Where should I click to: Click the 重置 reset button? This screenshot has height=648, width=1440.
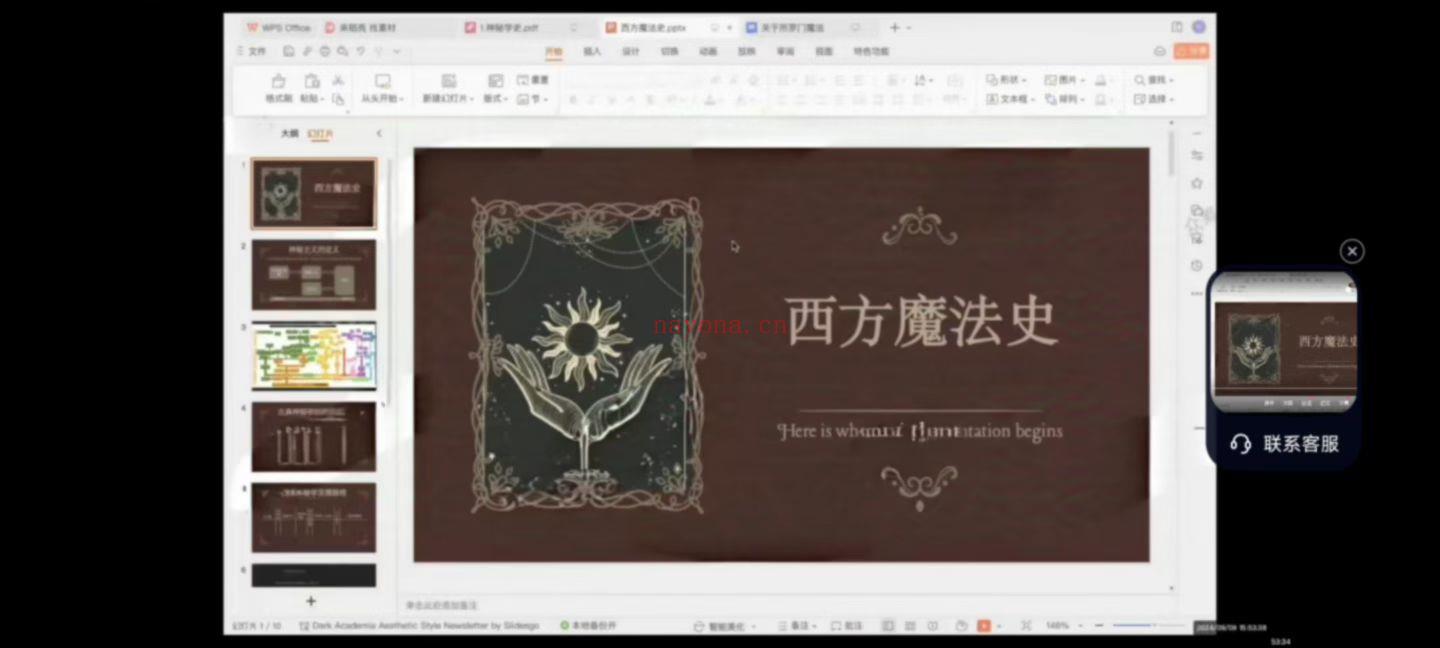(x=533, y=80)
